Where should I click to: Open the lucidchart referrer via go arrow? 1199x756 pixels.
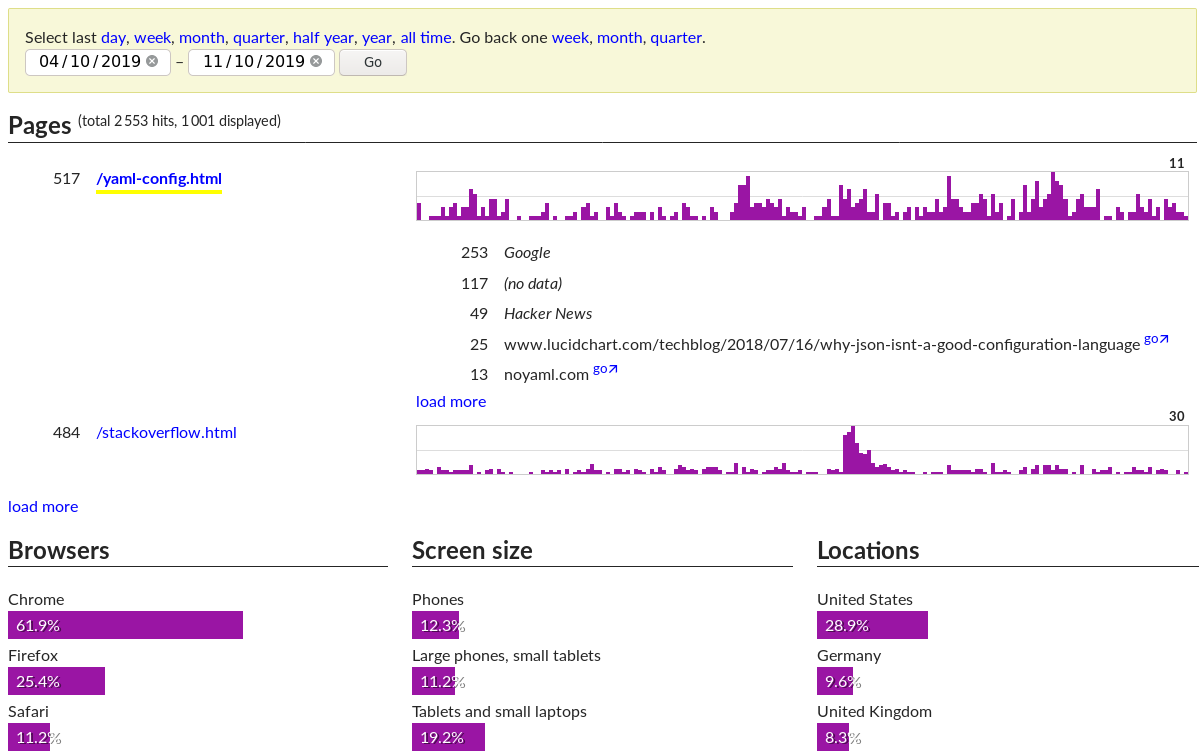(1154, 339)
